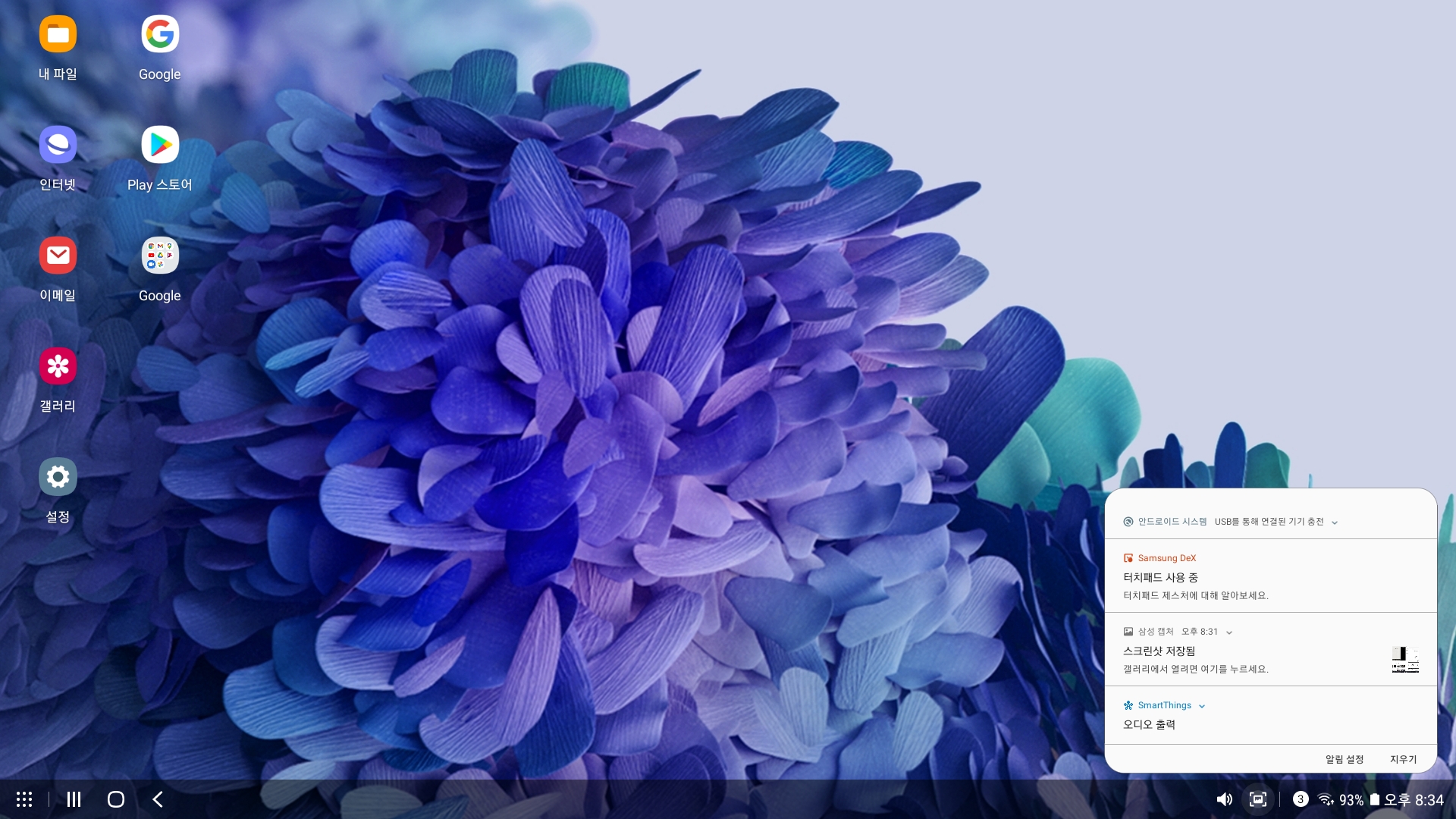This screenshot has width=1456, height=819.
Task: Open the saved screenshot thumbnail
Action: pos(1404,659)
